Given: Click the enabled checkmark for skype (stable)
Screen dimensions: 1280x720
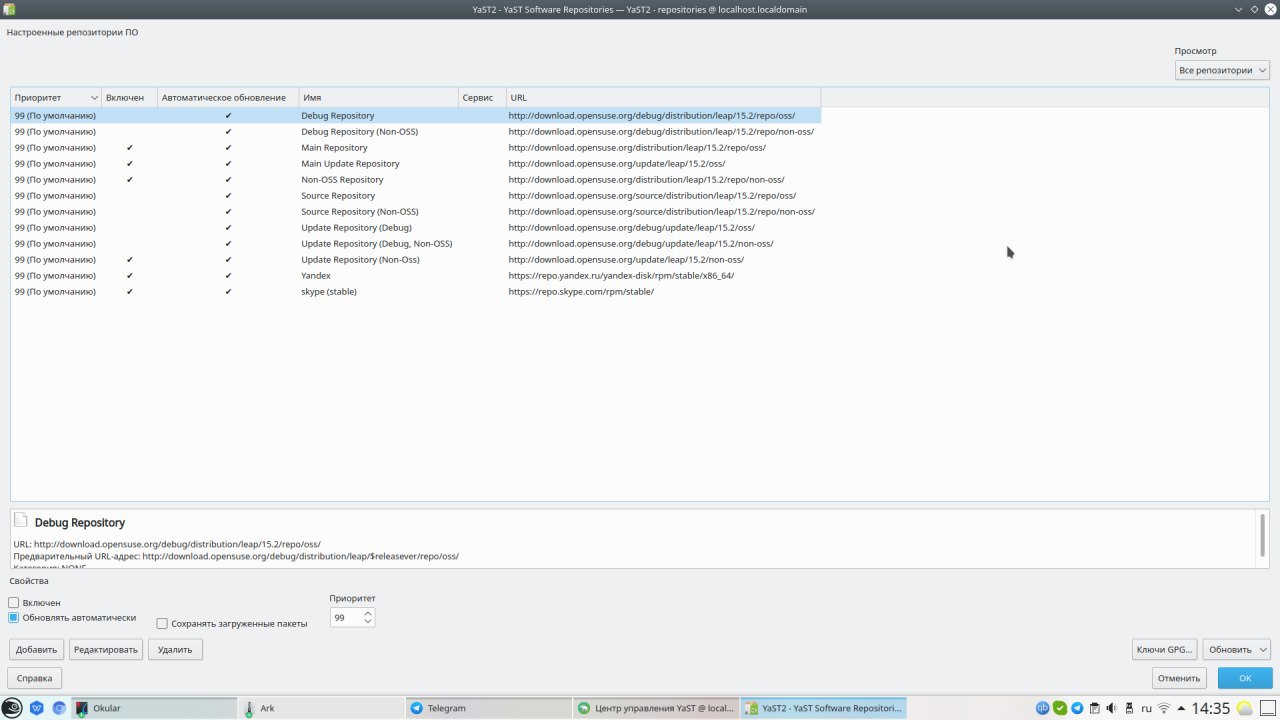Looking at the screenshot, I should pyautogui.click(x=130, y=292).
